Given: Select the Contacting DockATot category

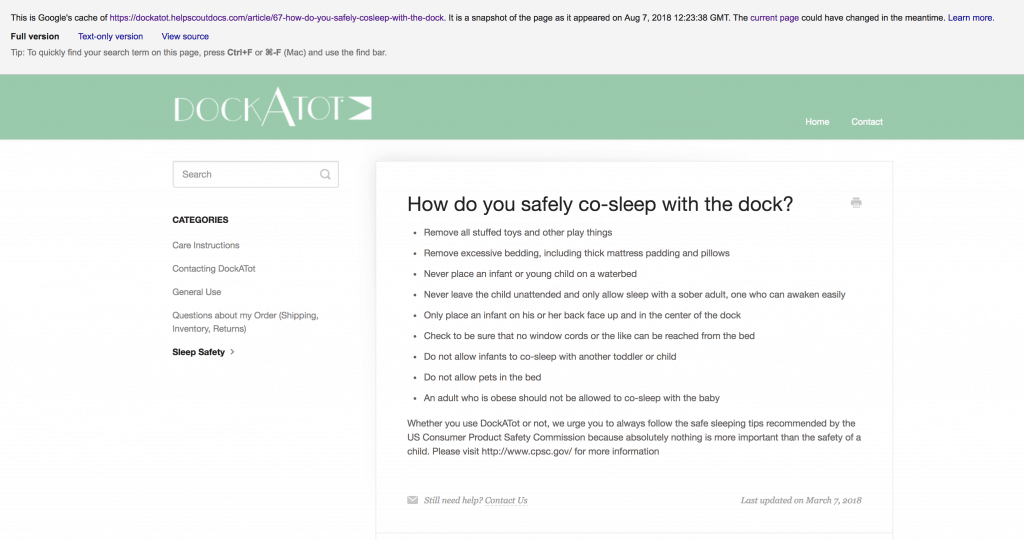Looking at the screenshot, I should (214, 269).
